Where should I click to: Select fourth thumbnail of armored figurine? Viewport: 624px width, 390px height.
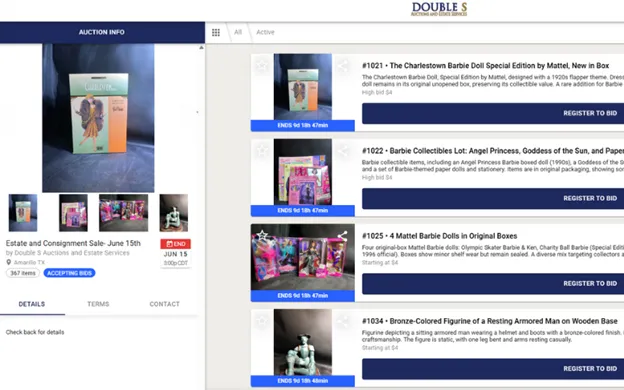(174, 213)
